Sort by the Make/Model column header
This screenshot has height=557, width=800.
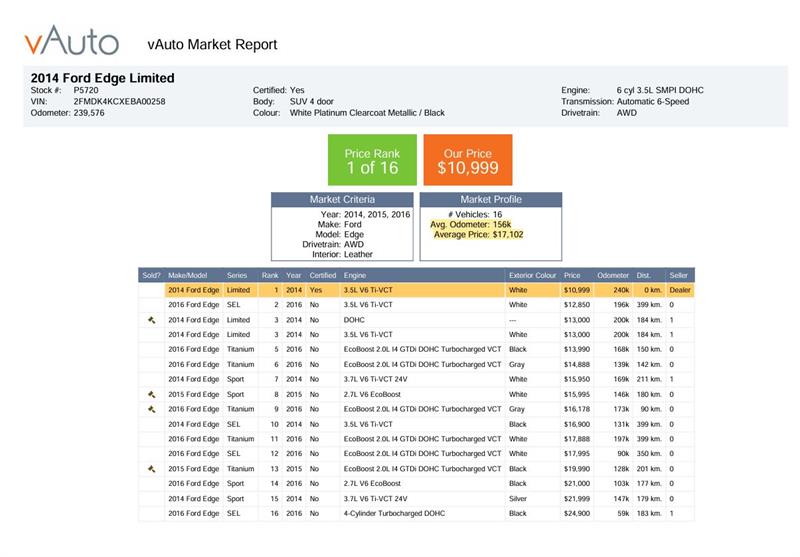coord(188,275)
